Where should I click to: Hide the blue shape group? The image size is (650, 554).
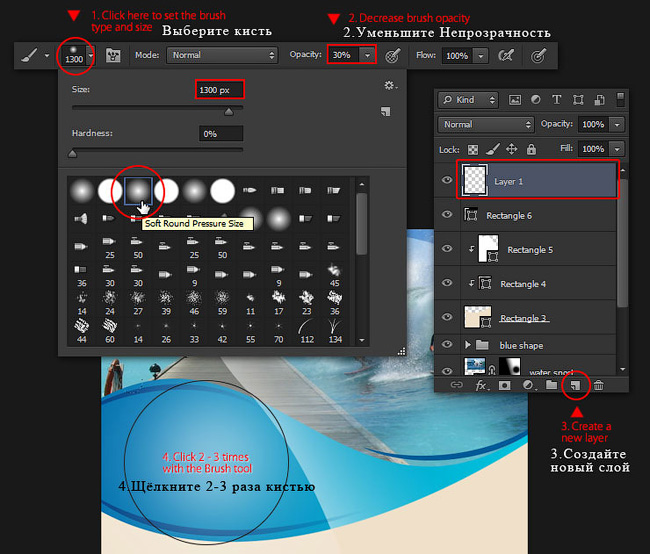[x=447, y=345]
